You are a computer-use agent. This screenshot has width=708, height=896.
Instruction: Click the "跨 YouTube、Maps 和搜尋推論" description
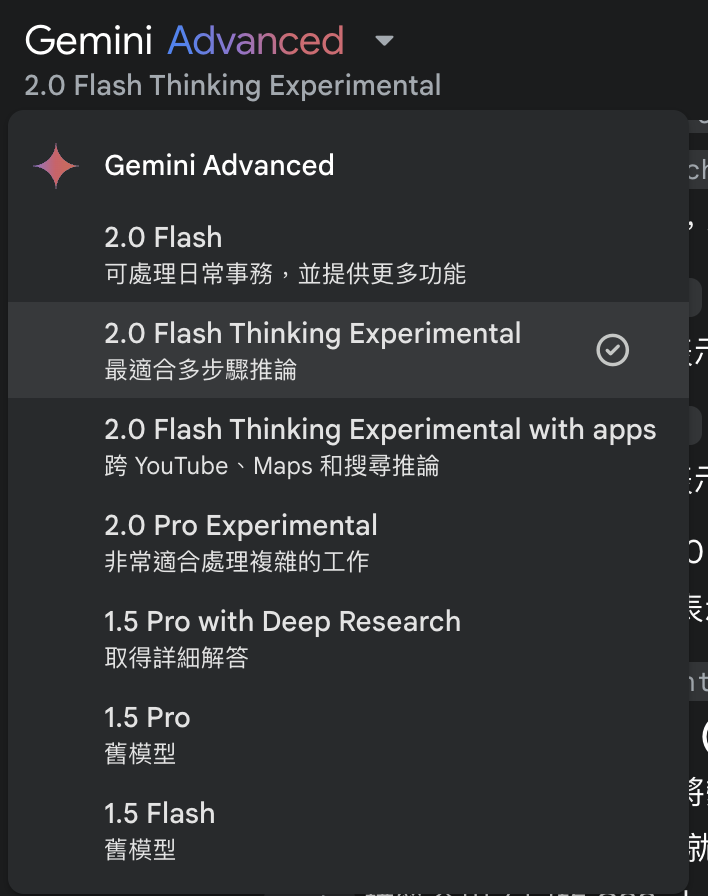click(271, 466)
